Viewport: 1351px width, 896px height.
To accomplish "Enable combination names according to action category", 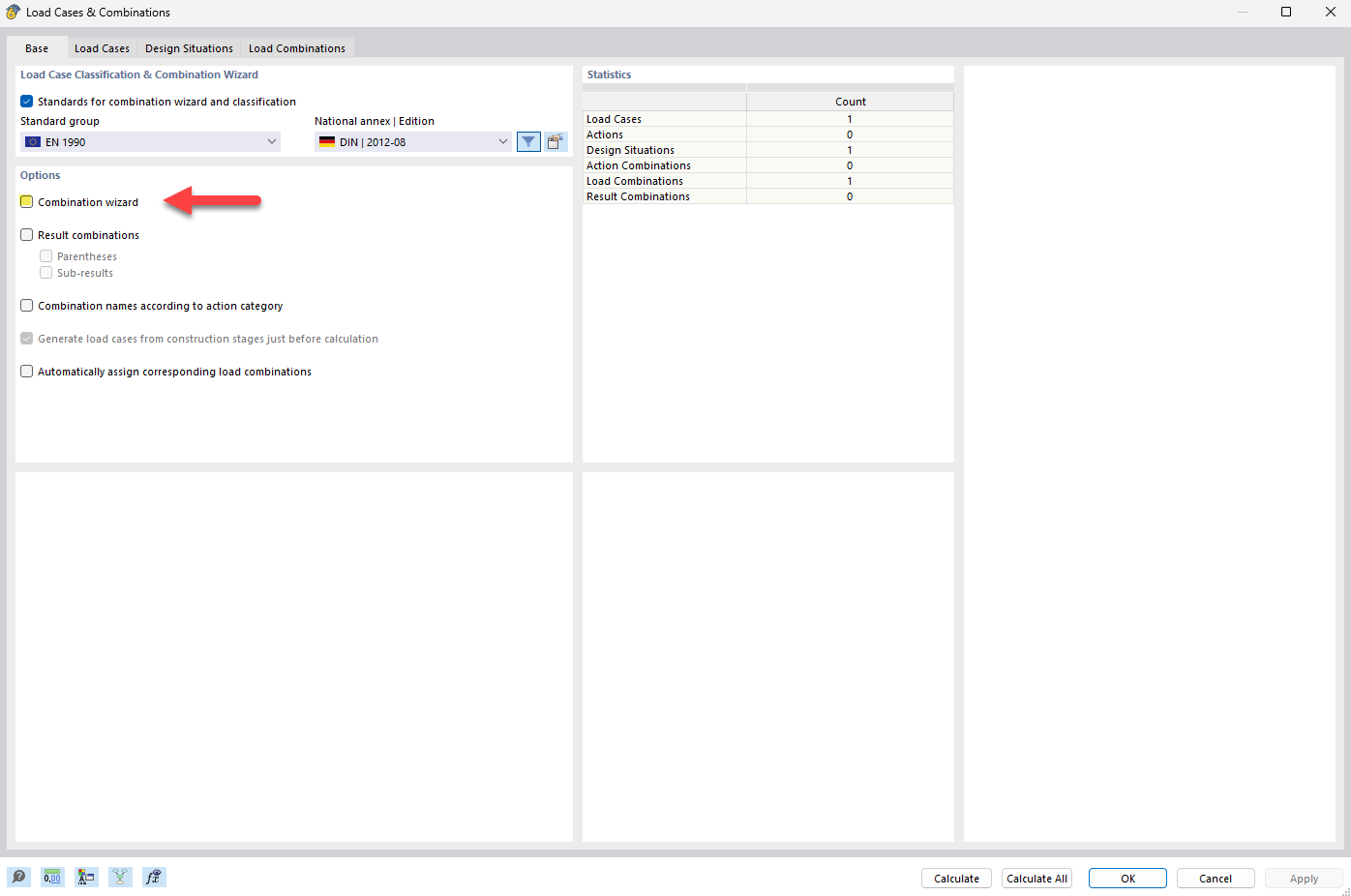I will pos(26,305).
